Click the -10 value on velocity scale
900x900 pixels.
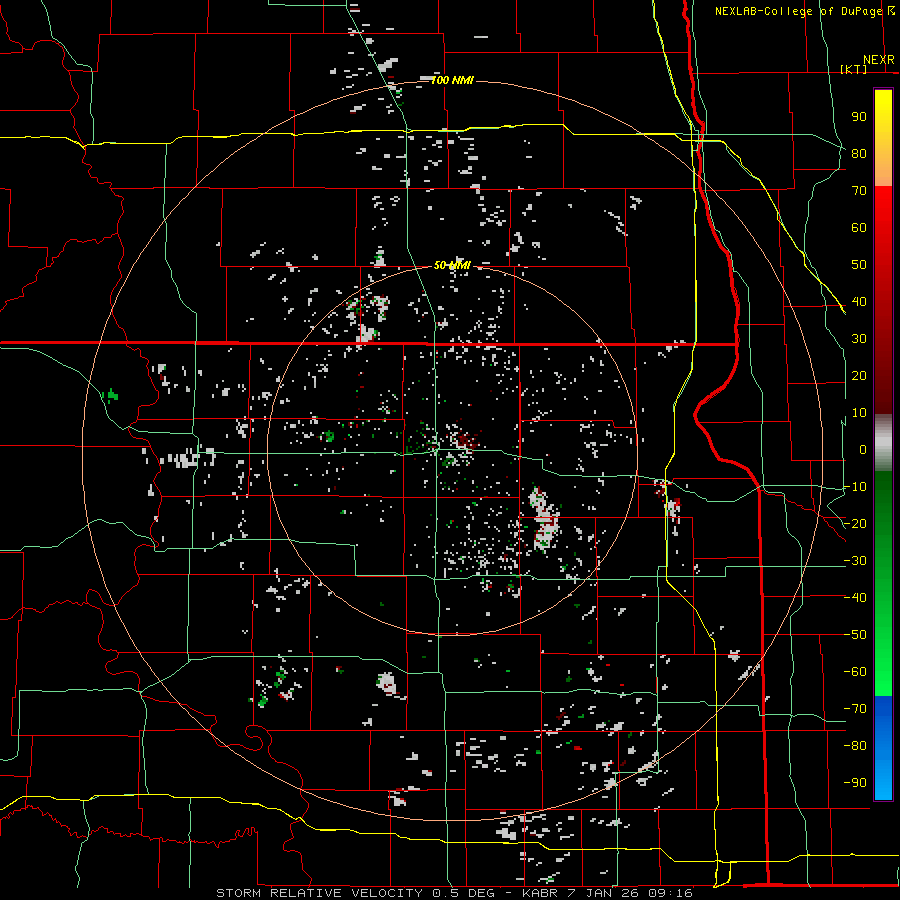(x=855, y=487)
